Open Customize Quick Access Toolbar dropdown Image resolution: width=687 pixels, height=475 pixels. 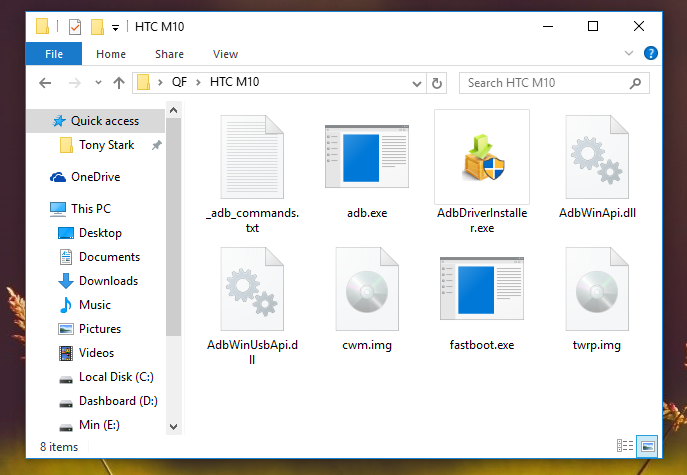pyautogui.click(x=115, y=28)
